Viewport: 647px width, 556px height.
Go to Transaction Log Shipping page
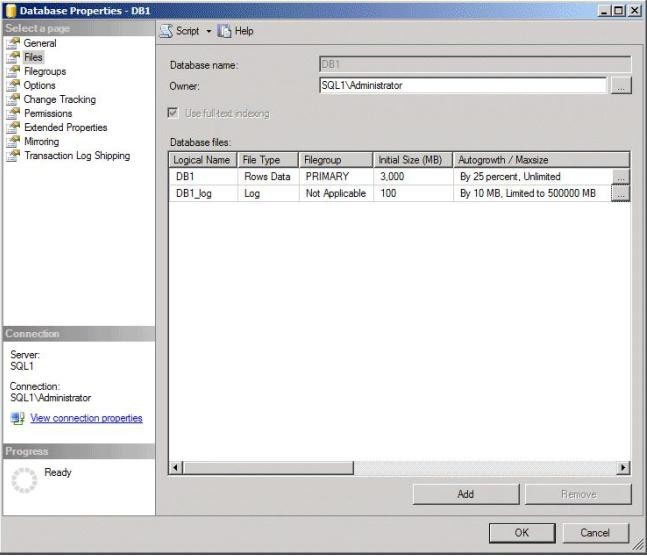77,156
